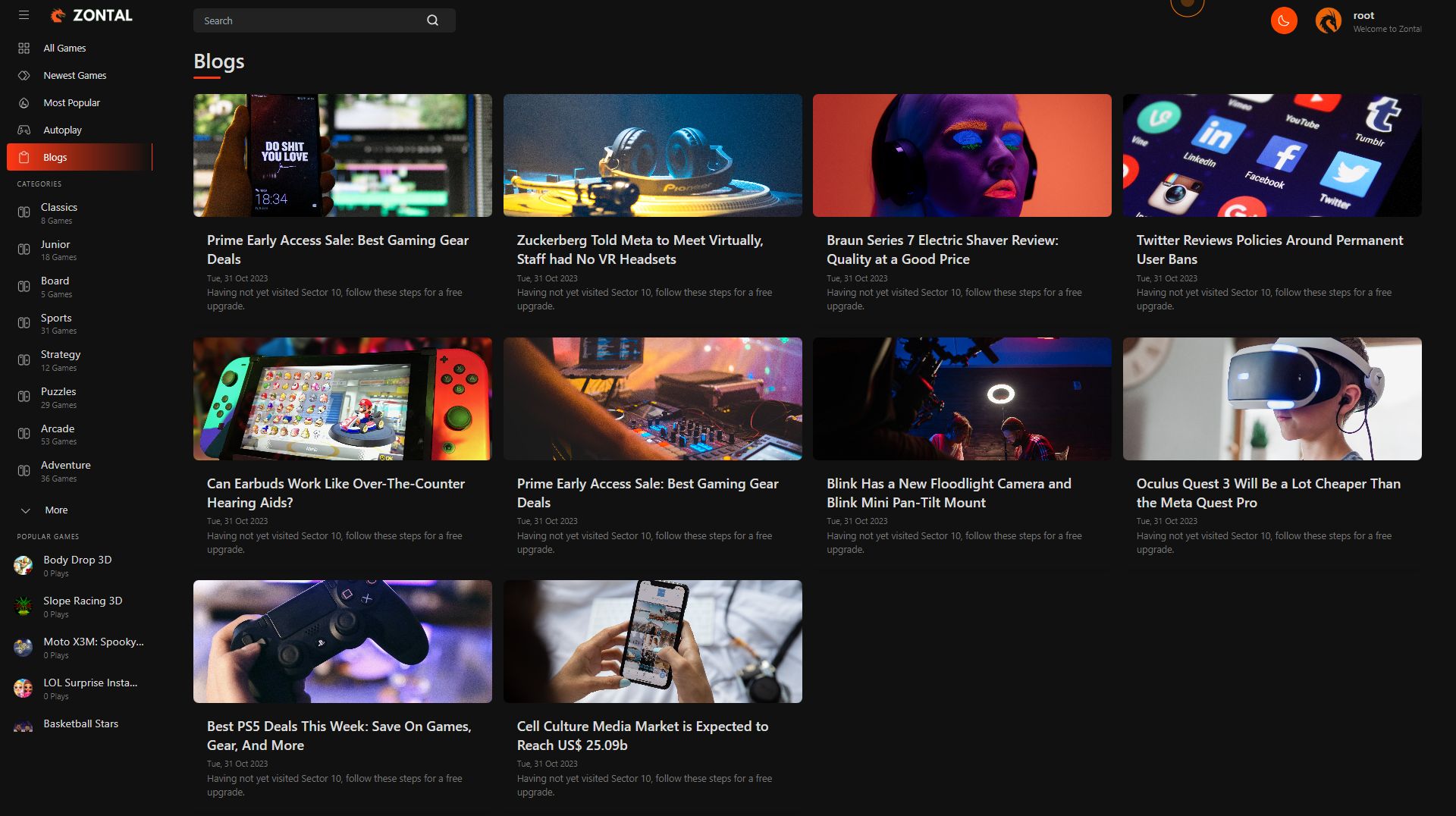
Task: Click the LOL Surprise Insta game icon
Action: click(23, 688)
